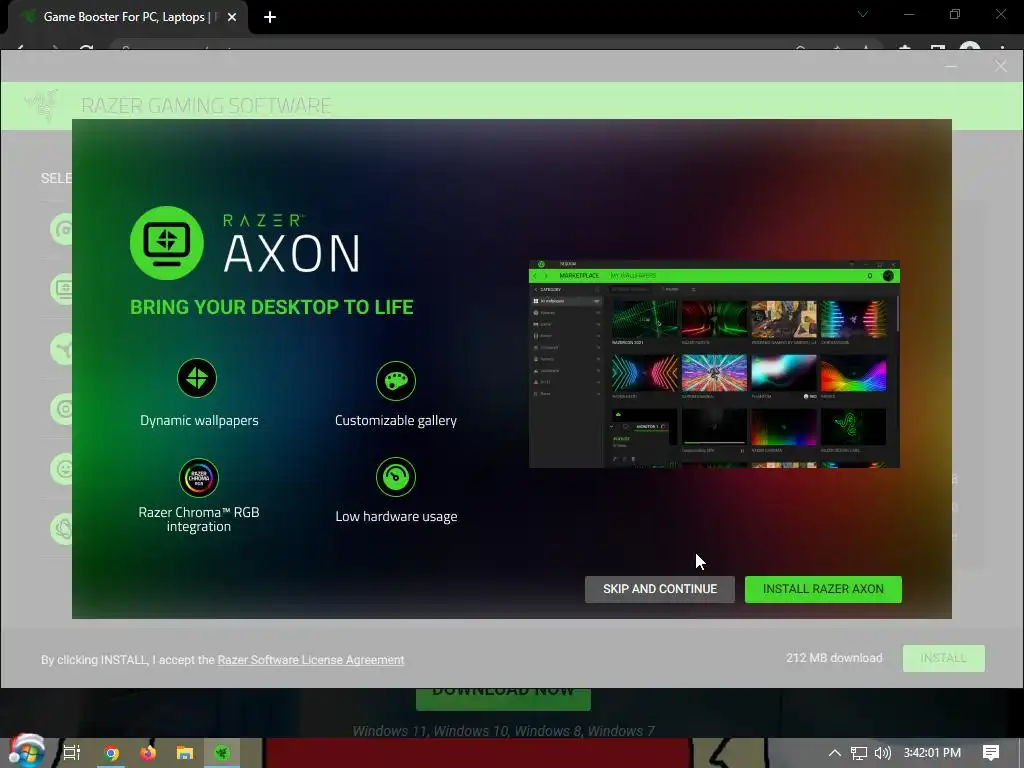Minimize the Razer installer window
Screen dimensions: 1024x768
[951, 66]
